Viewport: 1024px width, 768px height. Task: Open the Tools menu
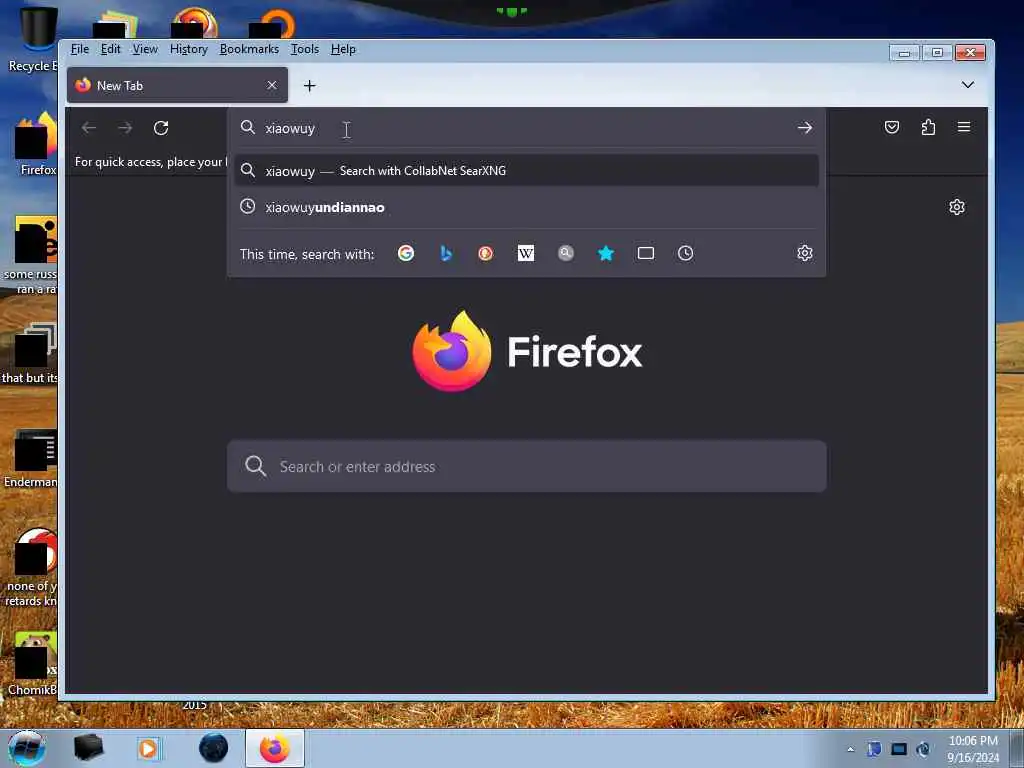(304, 49)
